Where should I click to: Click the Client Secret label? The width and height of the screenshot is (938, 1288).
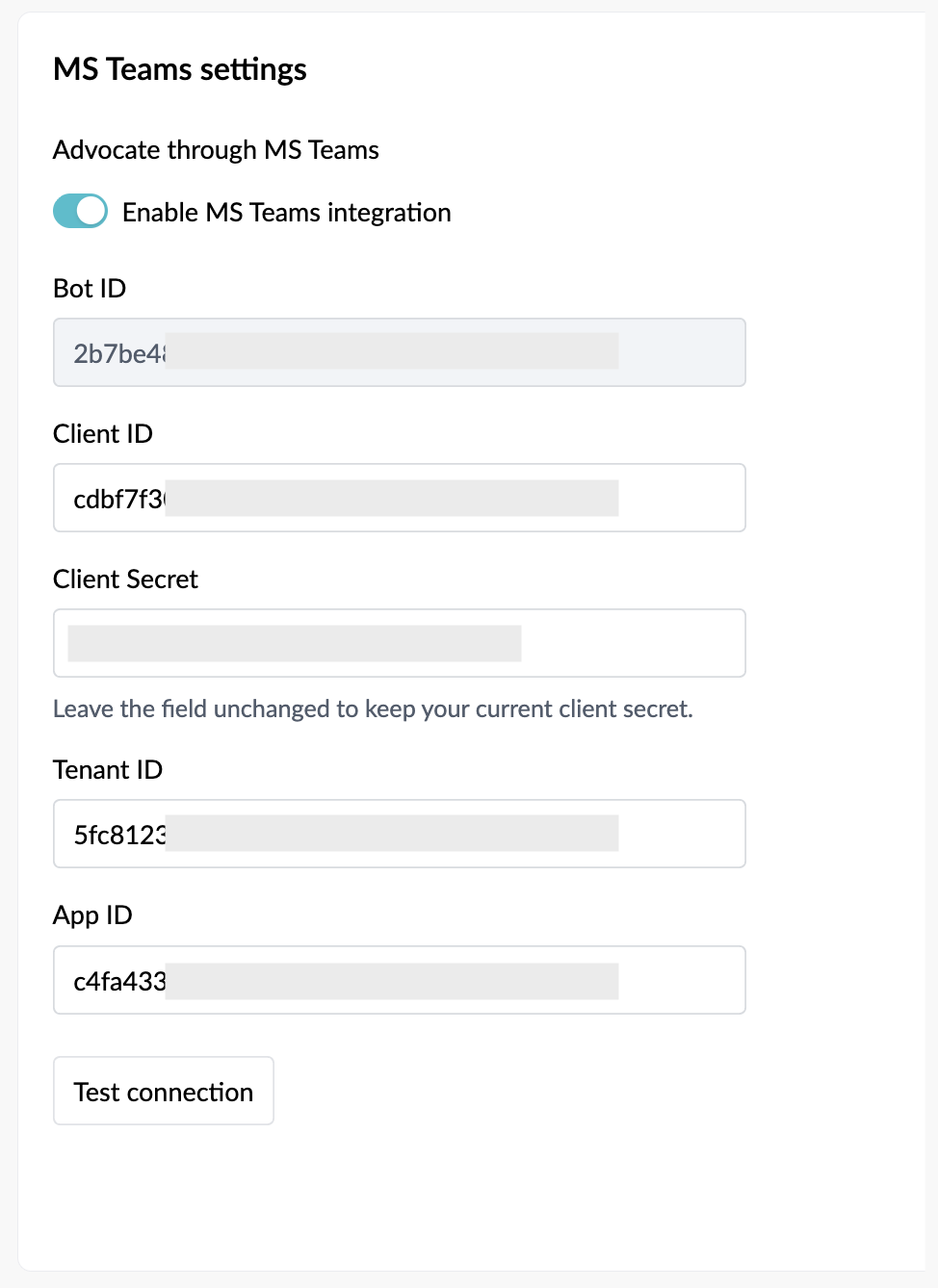pyautogui.click(x=125, y=579)
